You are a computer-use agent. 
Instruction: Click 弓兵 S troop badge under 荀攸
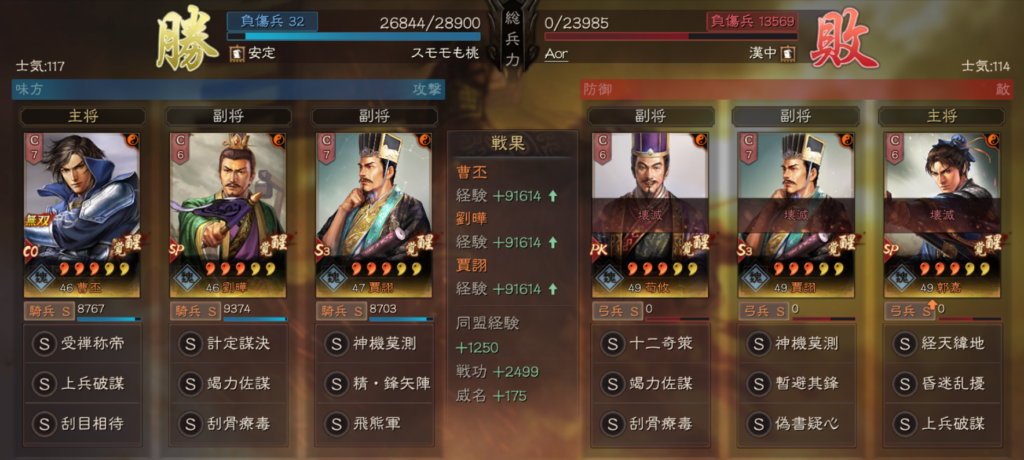617,311
